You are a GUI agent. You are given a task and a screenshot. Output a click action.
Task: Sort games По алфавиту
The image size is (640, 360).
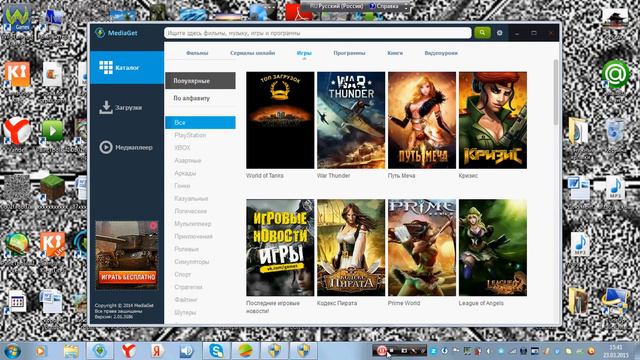point(200,98)
